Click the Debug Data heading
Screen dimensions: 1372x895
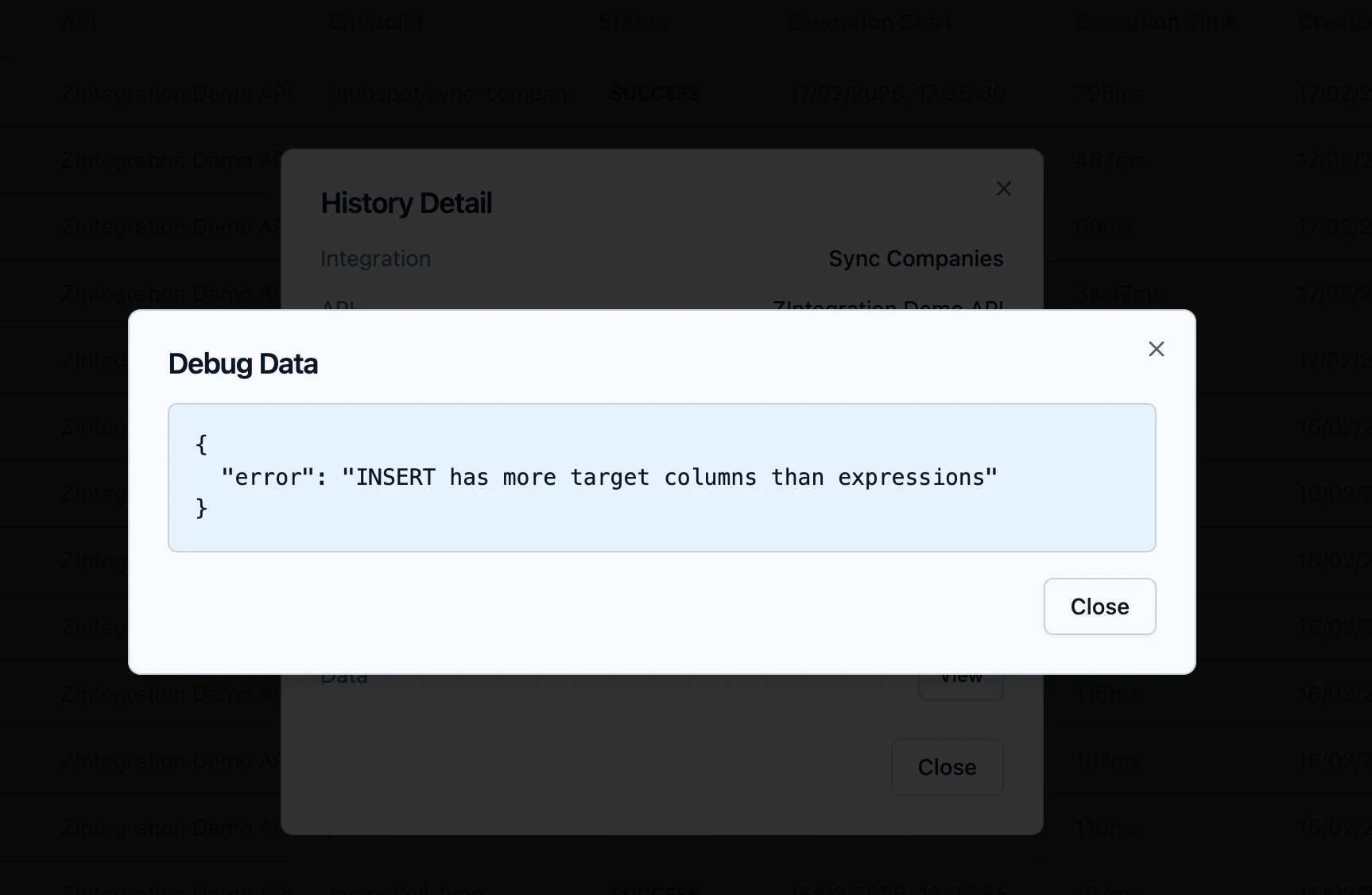pos(243,364)
